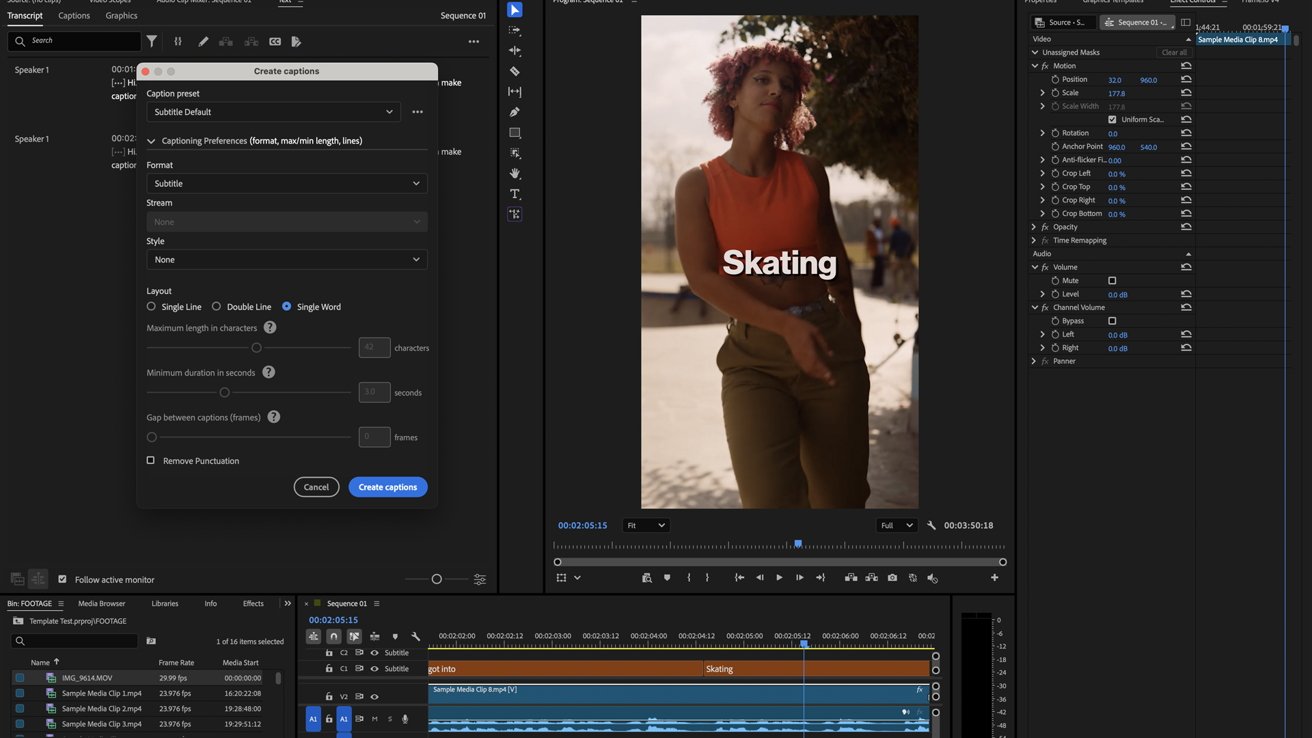
Task: Select the Double Line layout option
Action: coord(216,307)
